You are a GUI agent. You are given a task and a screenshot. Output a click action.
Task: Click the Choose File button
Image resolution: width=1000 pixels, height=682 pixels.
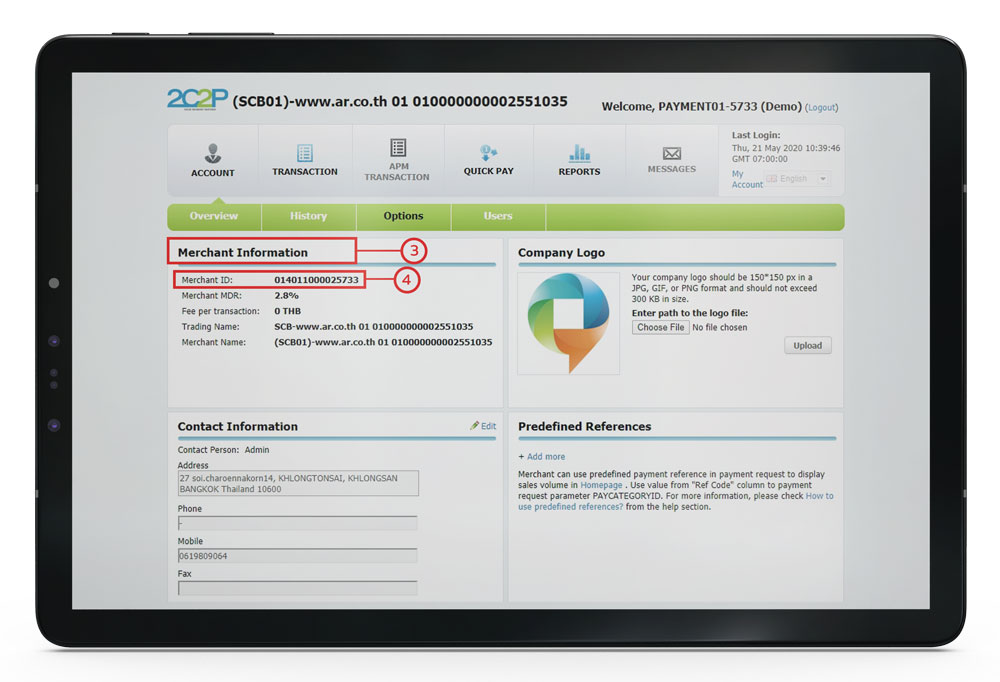tap(661, 327)
